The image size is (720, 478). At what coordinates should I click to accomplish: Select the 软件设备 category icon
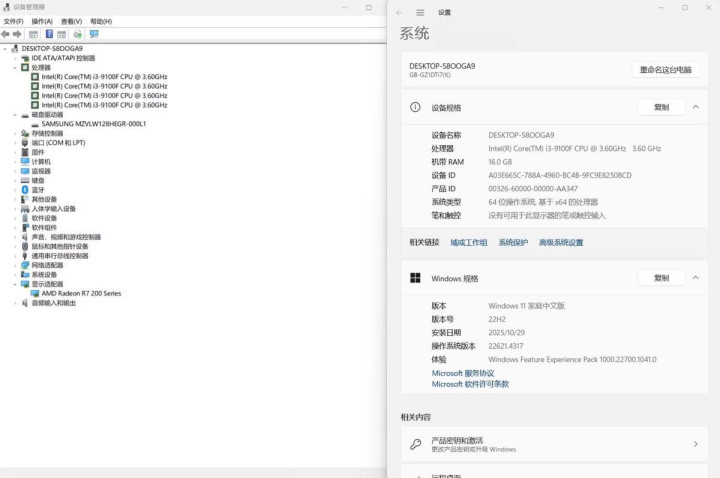point(25,218)
